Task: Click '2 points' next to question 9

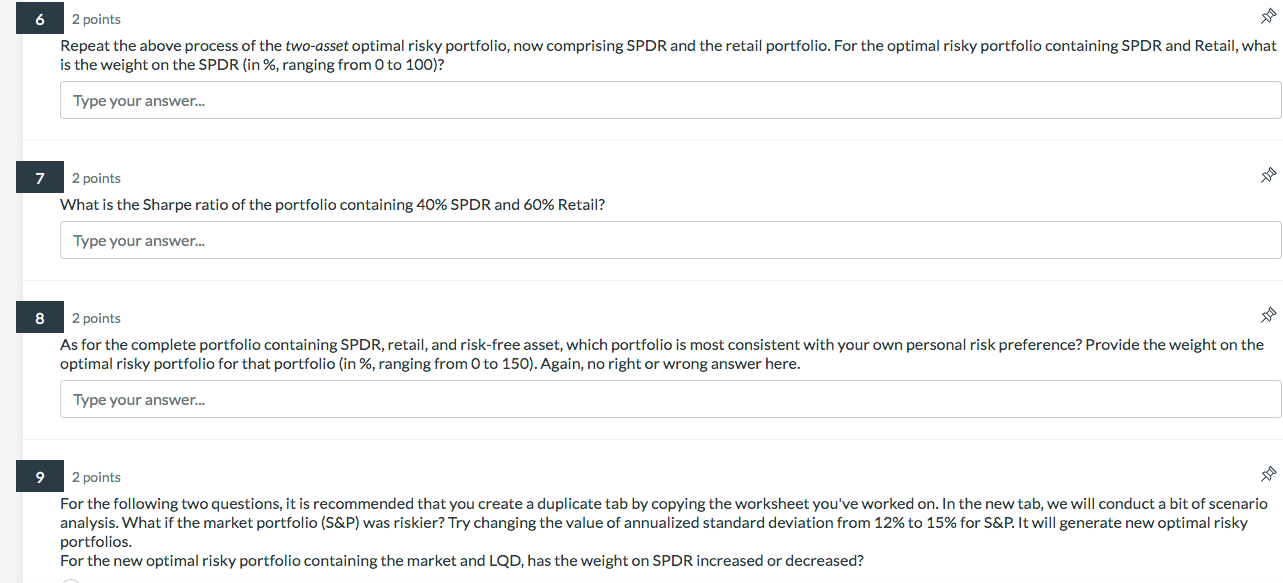Action: click(x=96, y=477)
